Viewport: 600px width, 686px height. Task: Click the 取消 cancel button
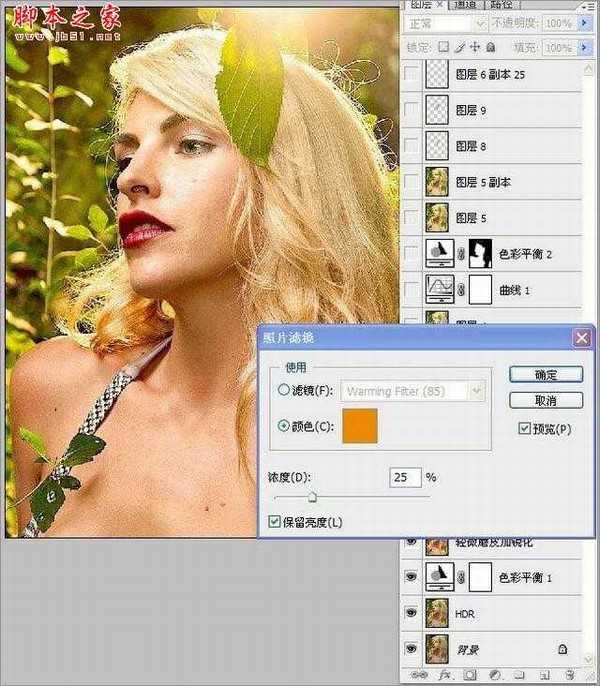point(545,400)
